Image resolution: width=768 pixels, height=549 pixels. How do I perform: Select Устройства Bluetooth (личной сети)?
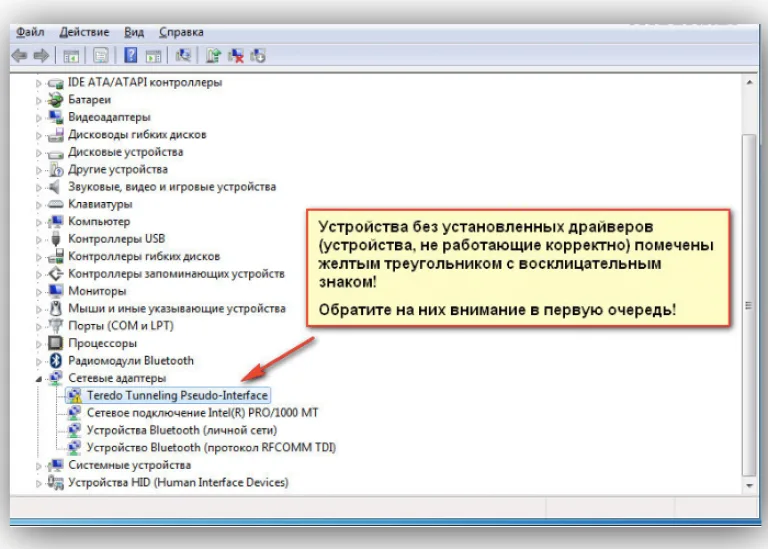182,430
